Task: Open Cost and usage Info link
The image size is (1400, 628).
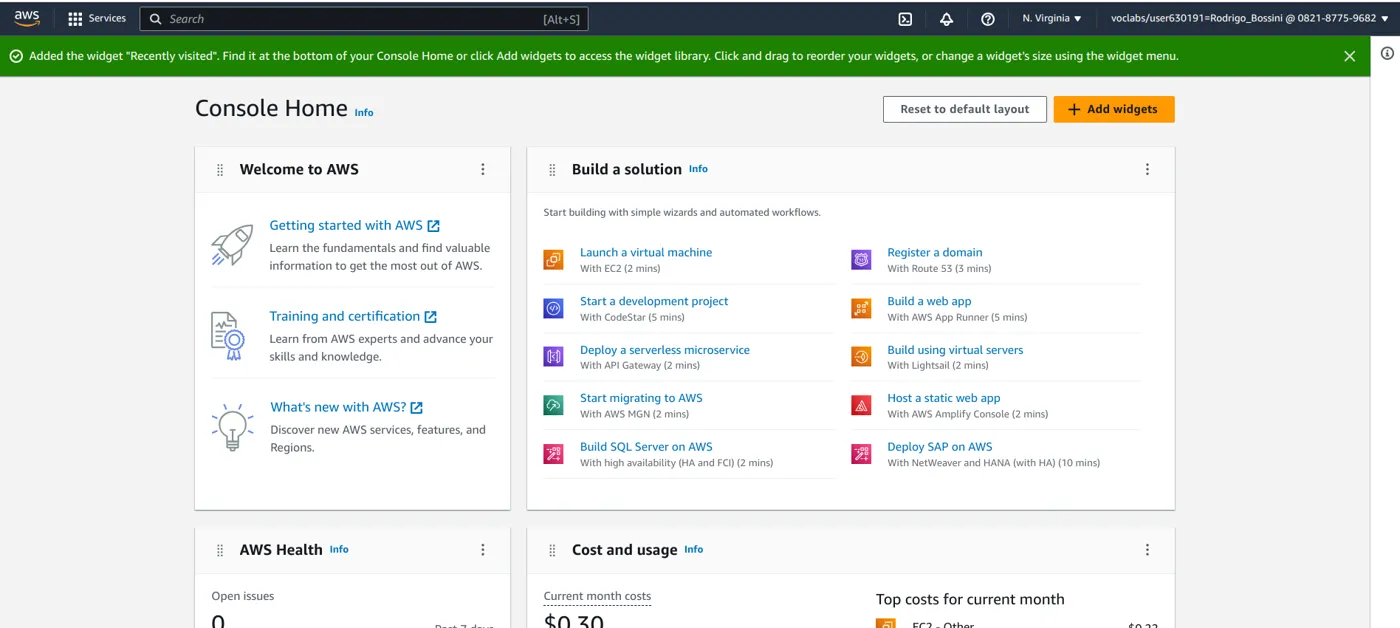Action: [x=694, y=549]
